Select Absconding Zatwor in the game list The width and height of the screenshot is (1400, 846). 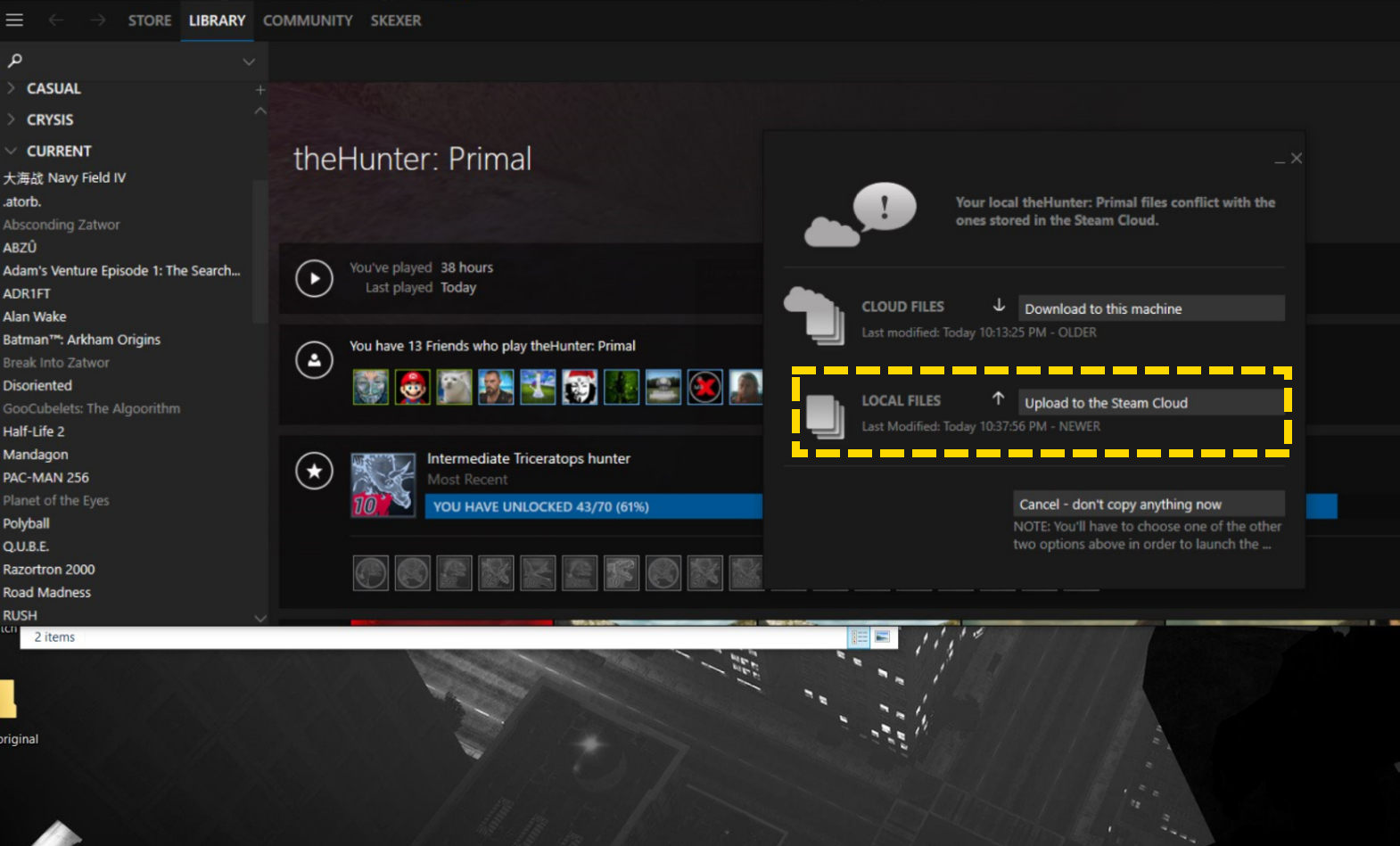pos(61,225)
